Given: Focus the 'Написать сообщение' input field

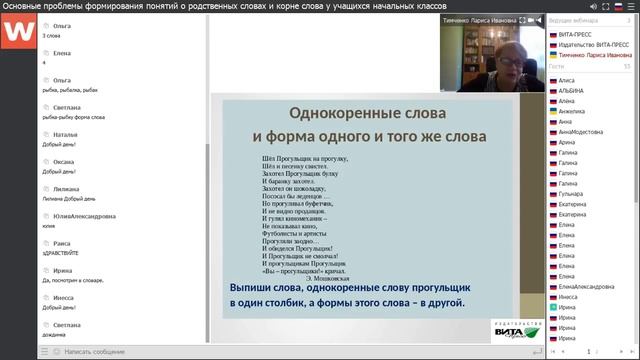Looking at the screenshot, I should click(x=296, y=351).
